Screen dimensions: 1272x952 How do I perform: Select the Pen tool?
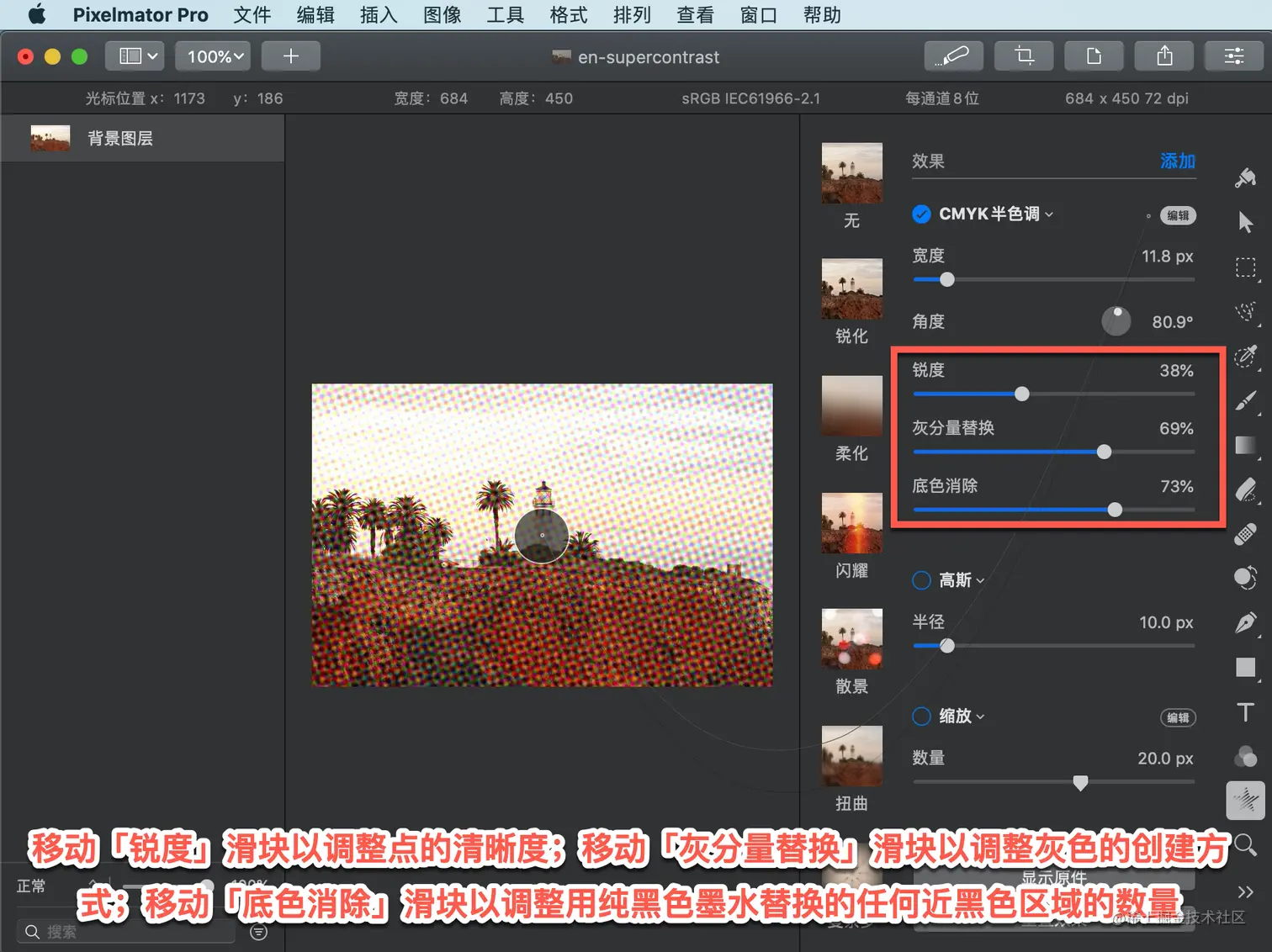1246,623
